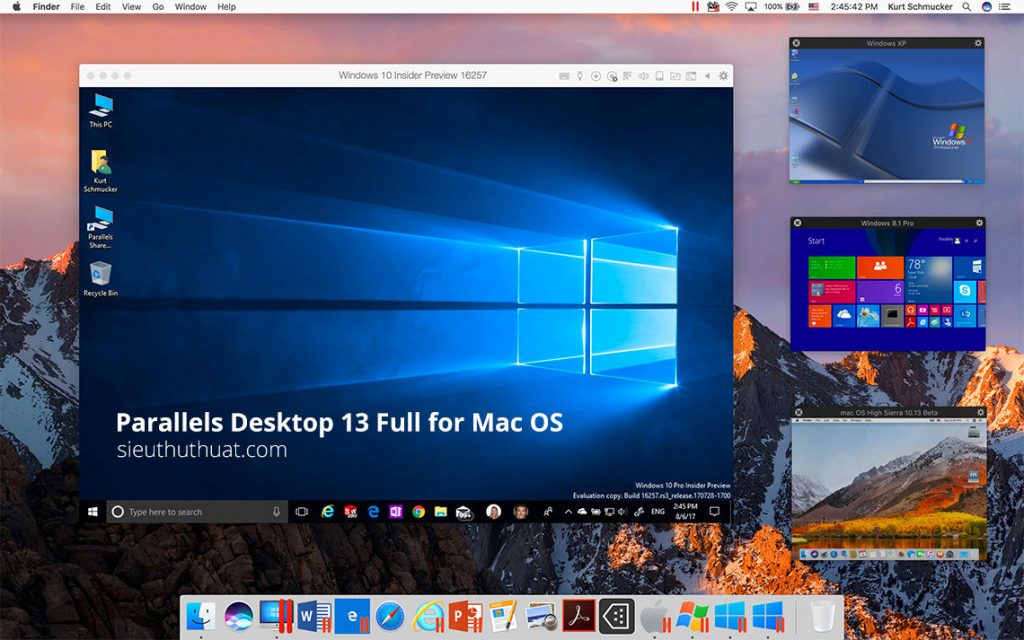Launch Adobe Acrobat from the Dock
The image size is (1024, 640).
[579, 616]
